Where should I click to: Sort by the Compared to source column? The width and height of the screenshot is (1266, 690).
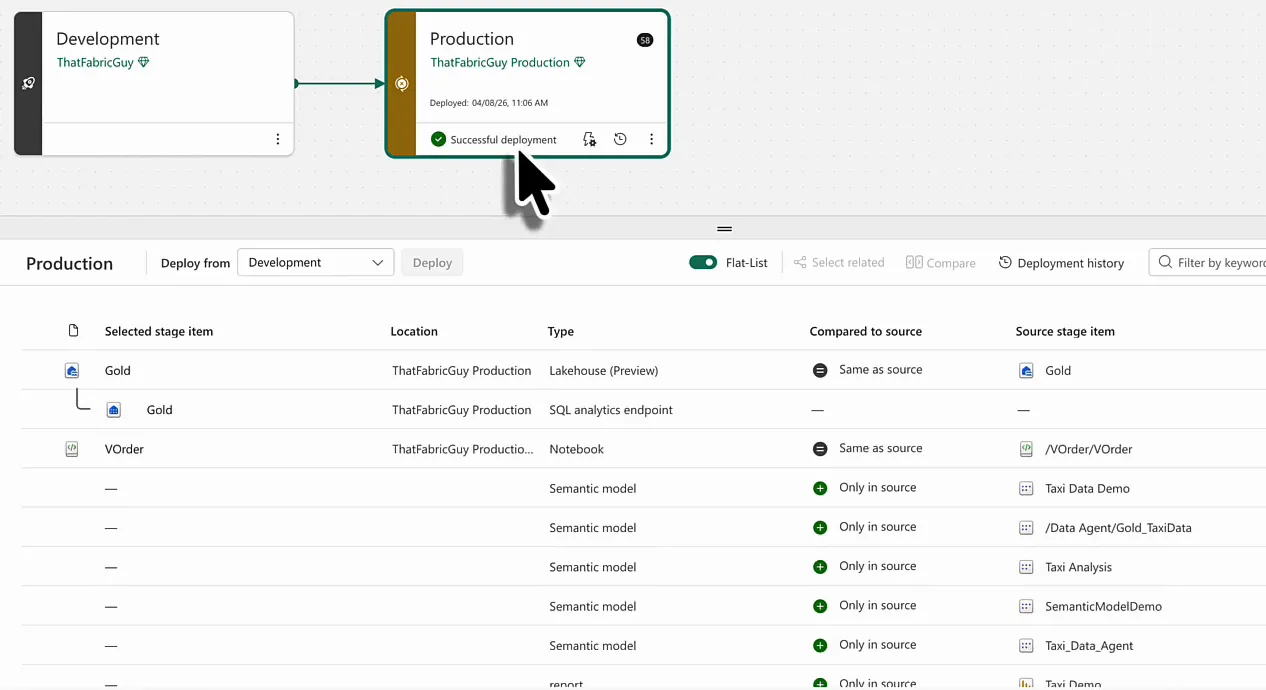coord(866,331)
